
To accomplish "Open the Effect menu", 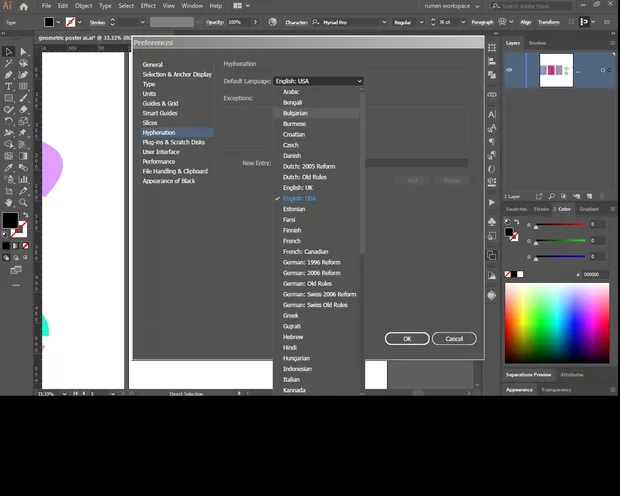I will coord(148,6).
